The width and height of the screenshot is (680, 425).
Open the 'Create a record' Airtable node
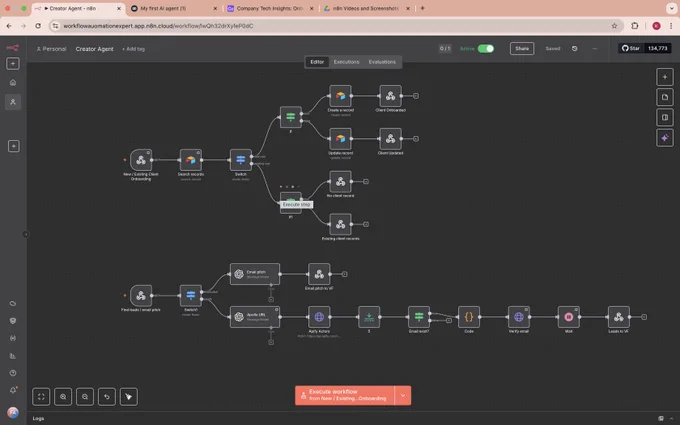point(340,96)
